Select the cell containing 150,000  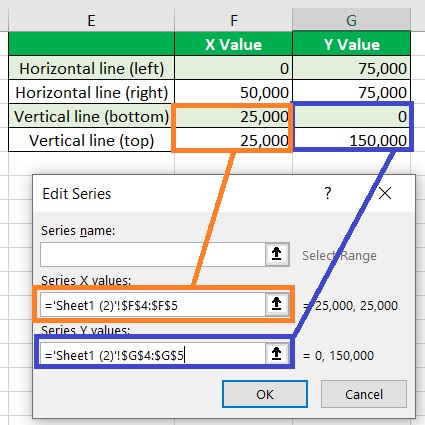[351, 140]
